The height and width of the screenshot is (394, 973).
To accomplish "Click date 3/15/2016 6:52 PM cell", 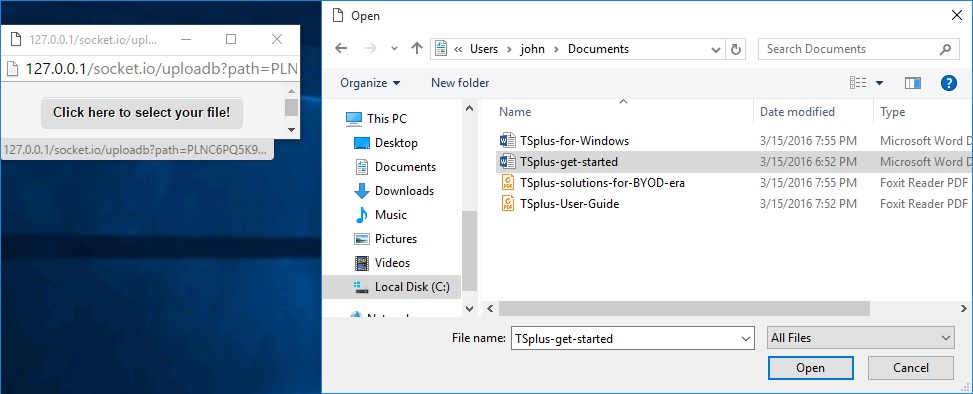I will (809, 162).
